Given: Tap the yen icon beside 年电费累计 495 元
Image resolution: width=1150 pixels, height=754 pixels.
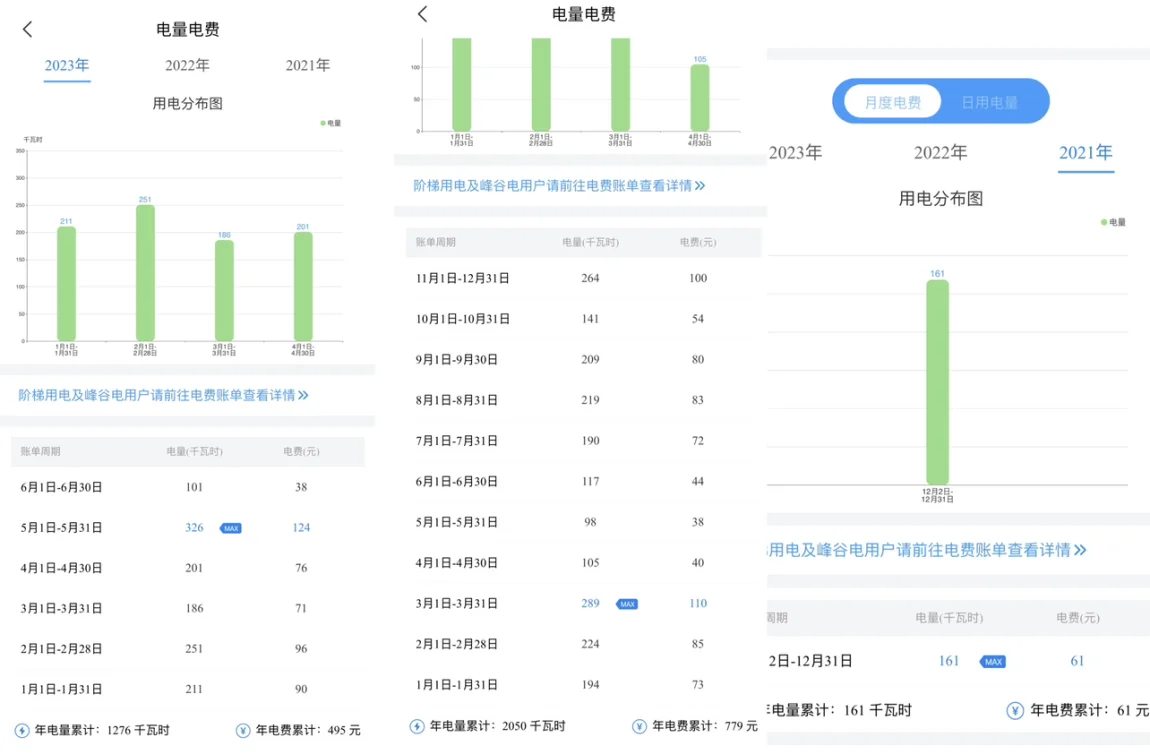Looking at the screenshot, I should pos(243,731).
